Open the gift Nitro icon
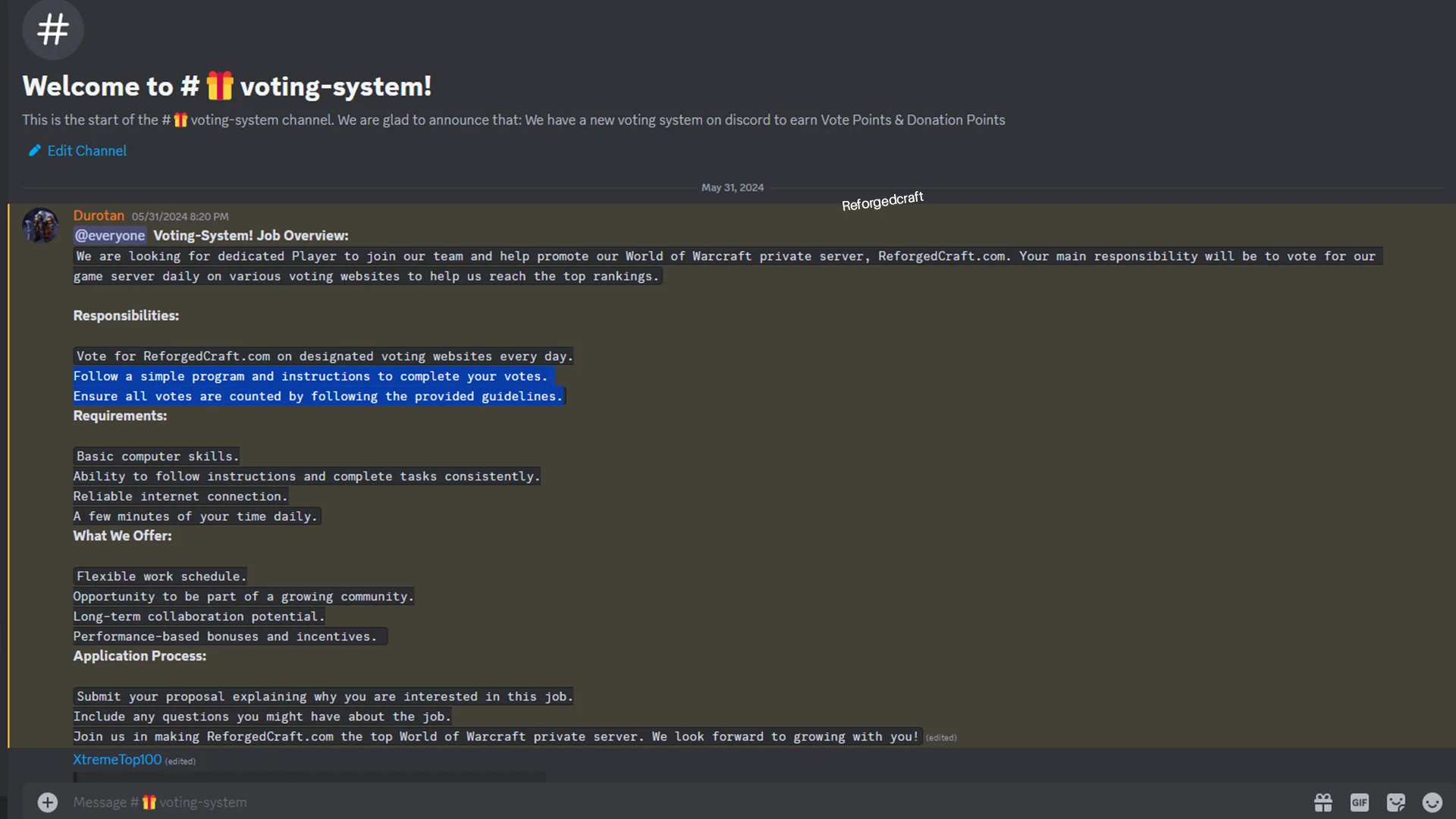The height and width of the screenshot is (819, 1456). [x=1323, y=802]
